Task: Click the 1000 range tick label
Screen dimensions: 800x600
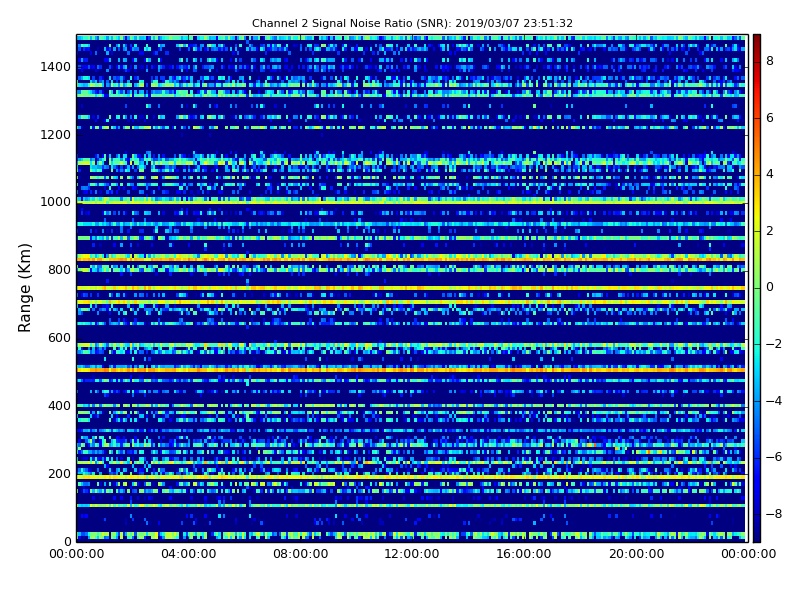Action: [x=56, y=202]
